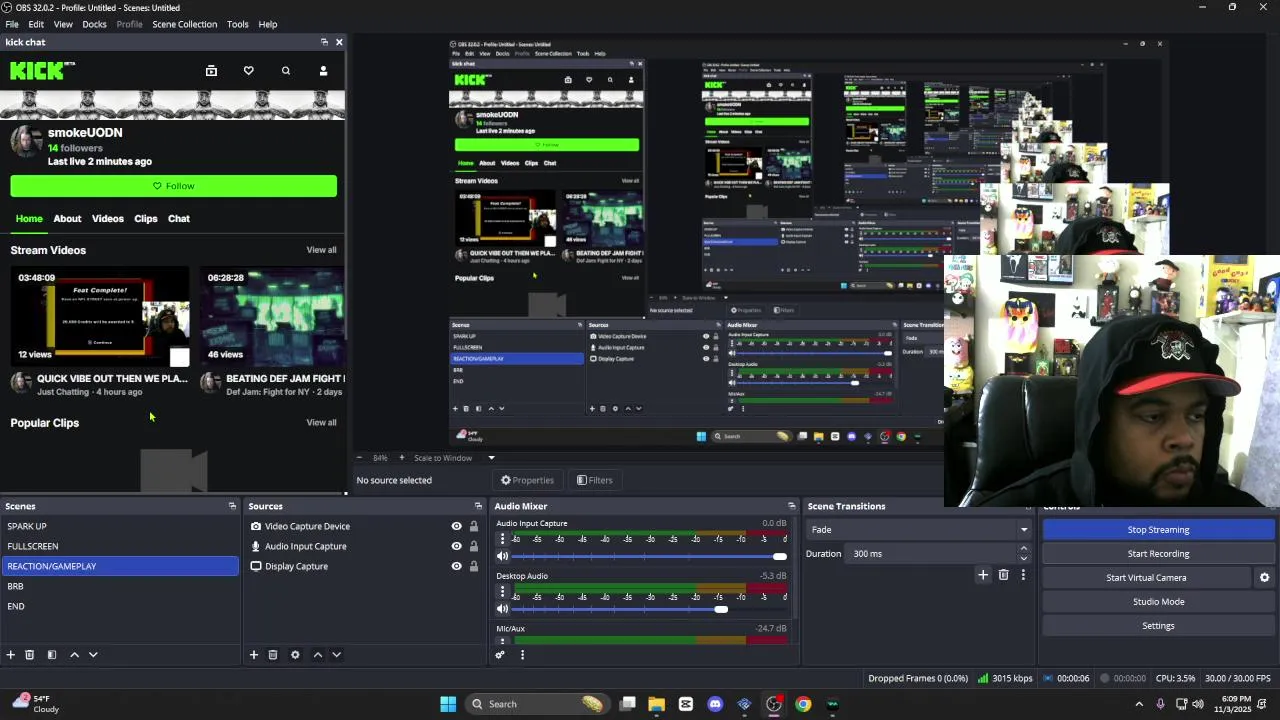Screen dimensions: 1280x720
Task: Remove the selected source with the trash icon
Action: tap(273, 655)
